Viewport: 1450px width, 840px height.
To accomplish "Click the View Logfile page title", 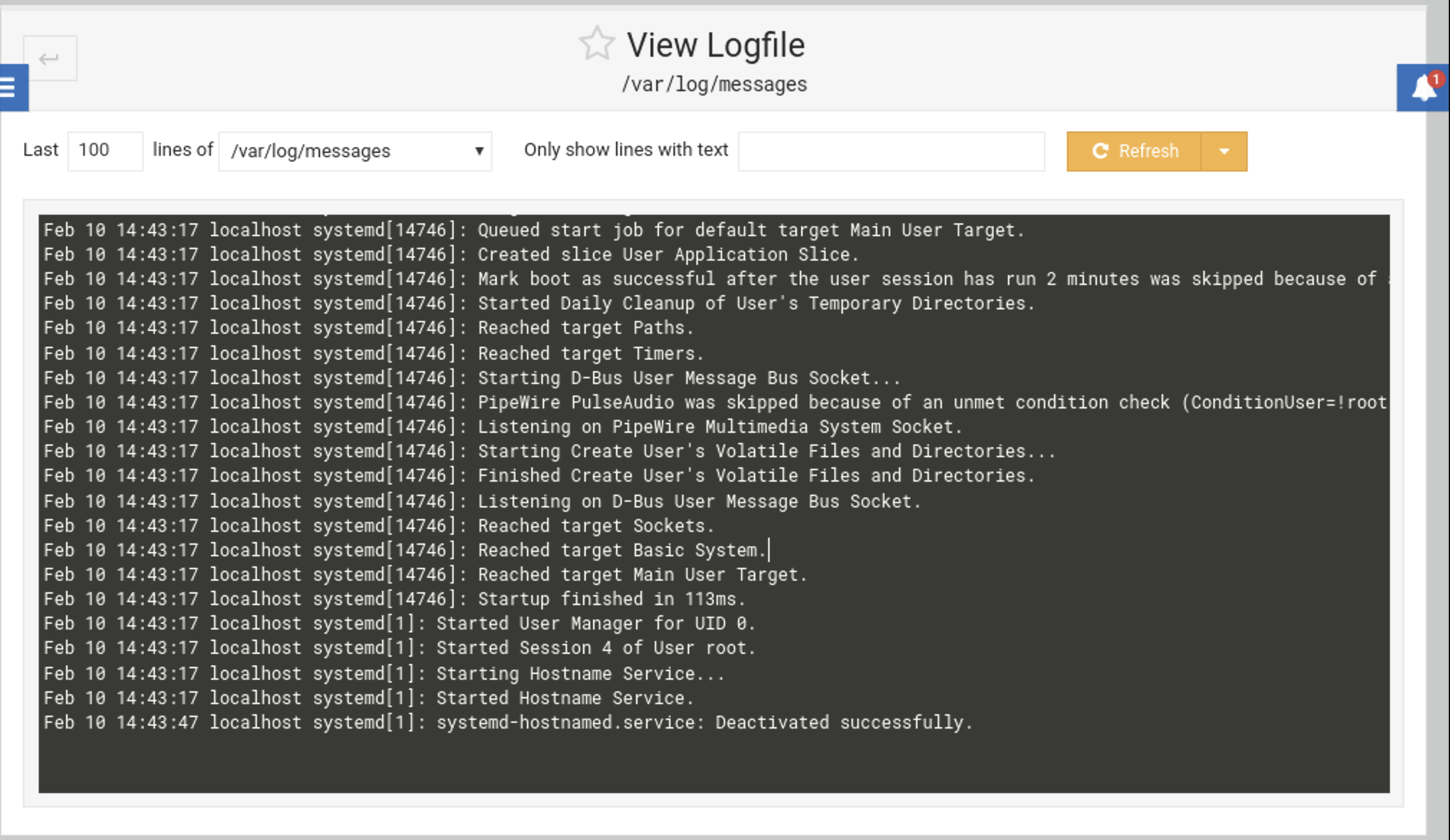I will [715, 45].
